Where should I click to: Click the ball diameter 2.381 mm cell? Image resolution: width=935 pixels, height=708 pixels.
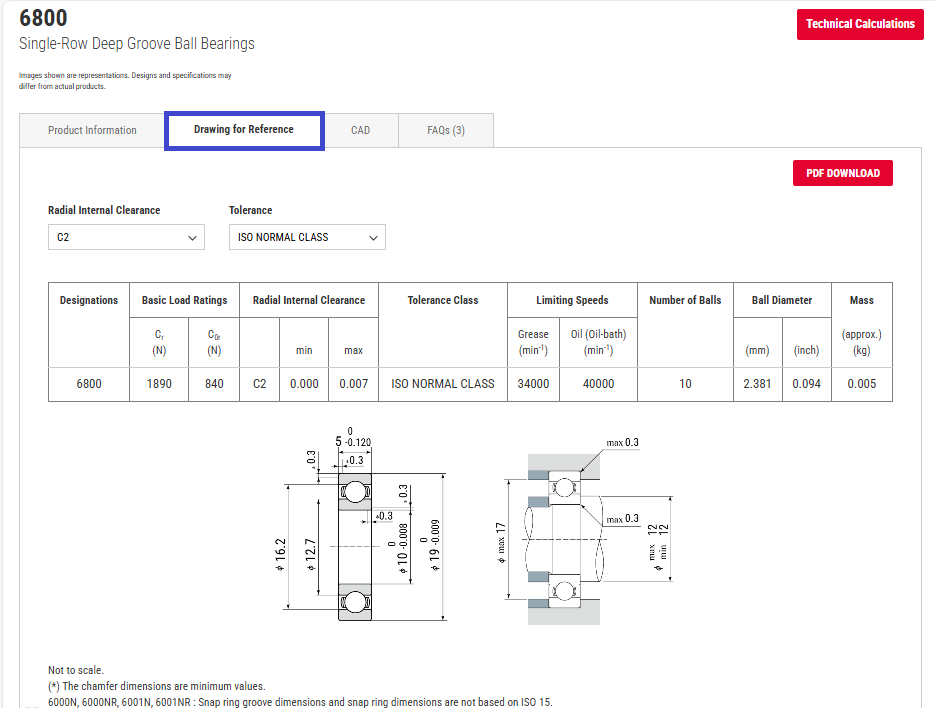click(x=757, y=384)
